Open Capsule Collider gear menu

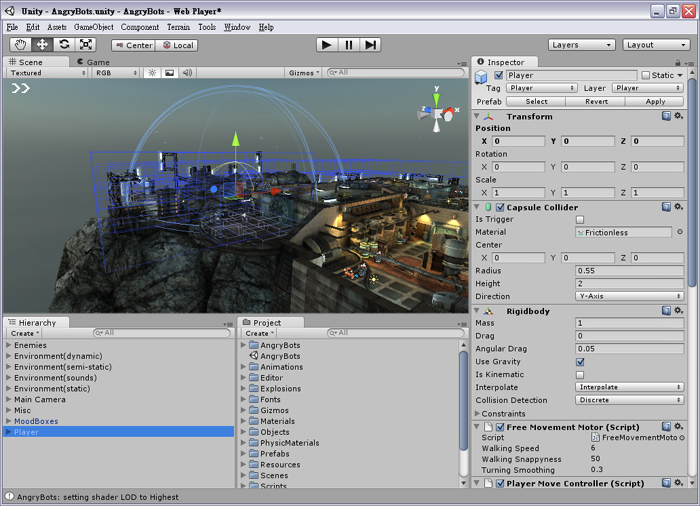pos(679,207)
